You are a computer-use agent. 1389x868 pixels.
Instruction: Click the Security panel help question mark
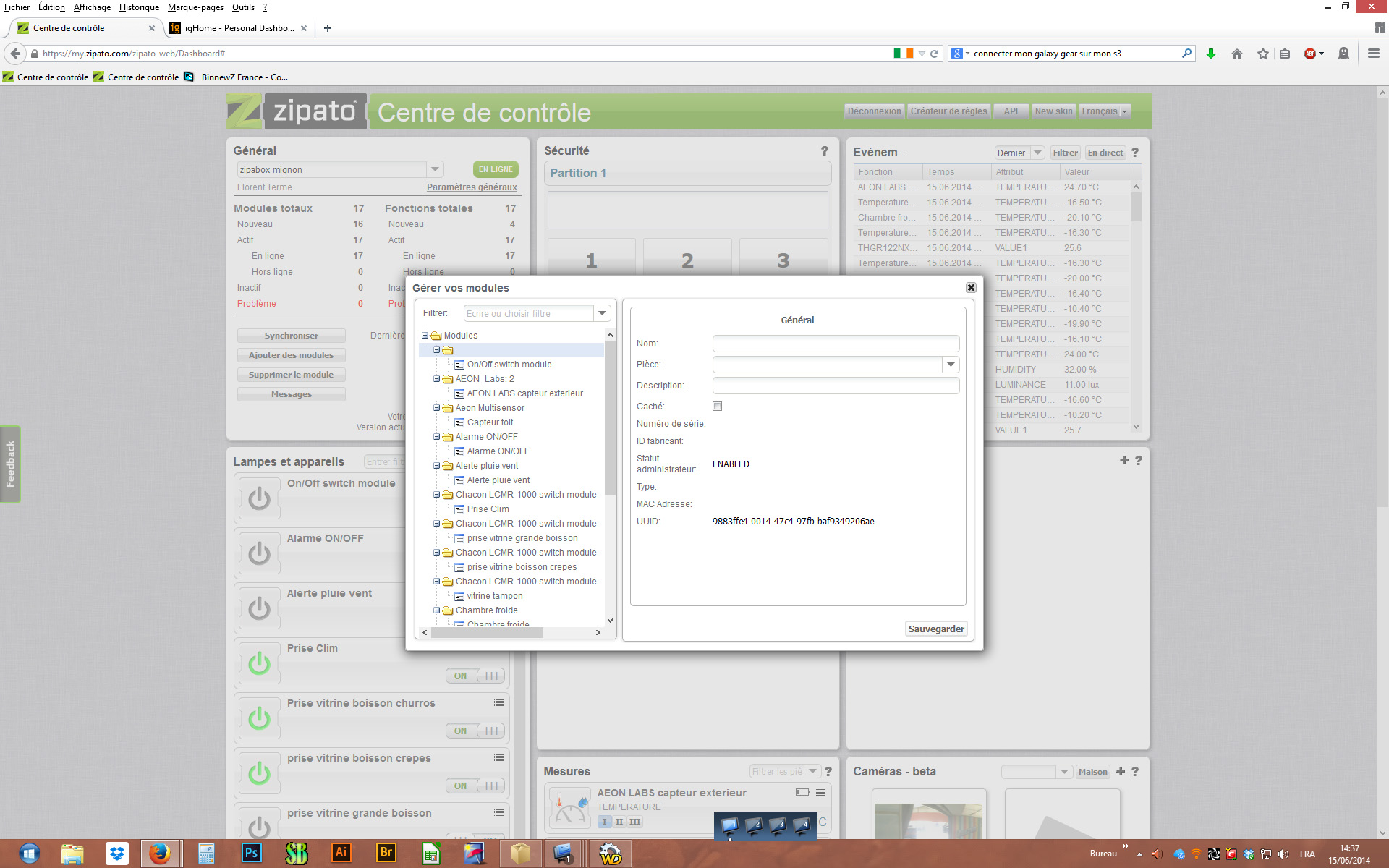[x=824, y=150]
